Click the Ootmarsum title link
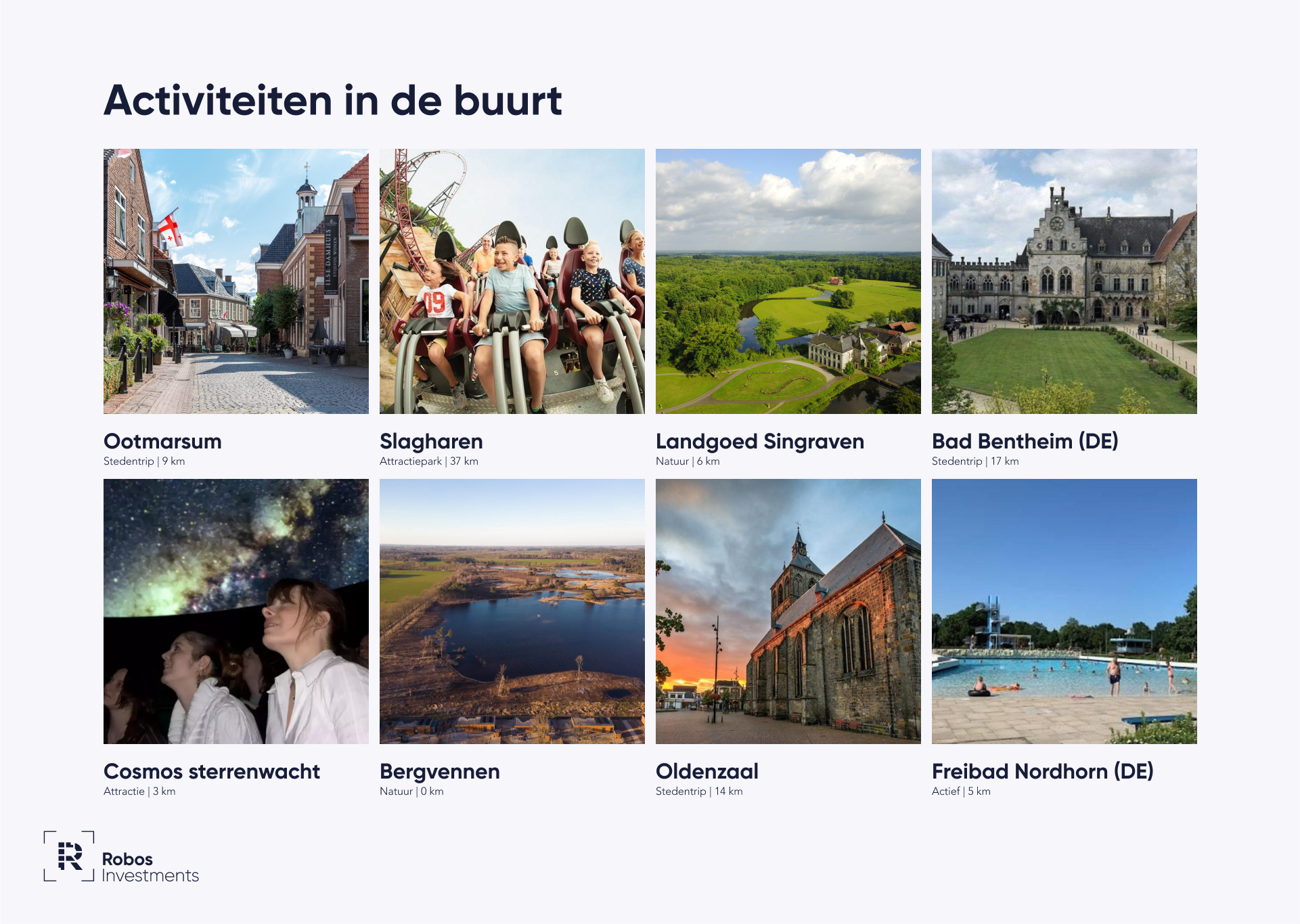Image resolution: width=1300 pixels, height=924 pixels. [162, 441]
